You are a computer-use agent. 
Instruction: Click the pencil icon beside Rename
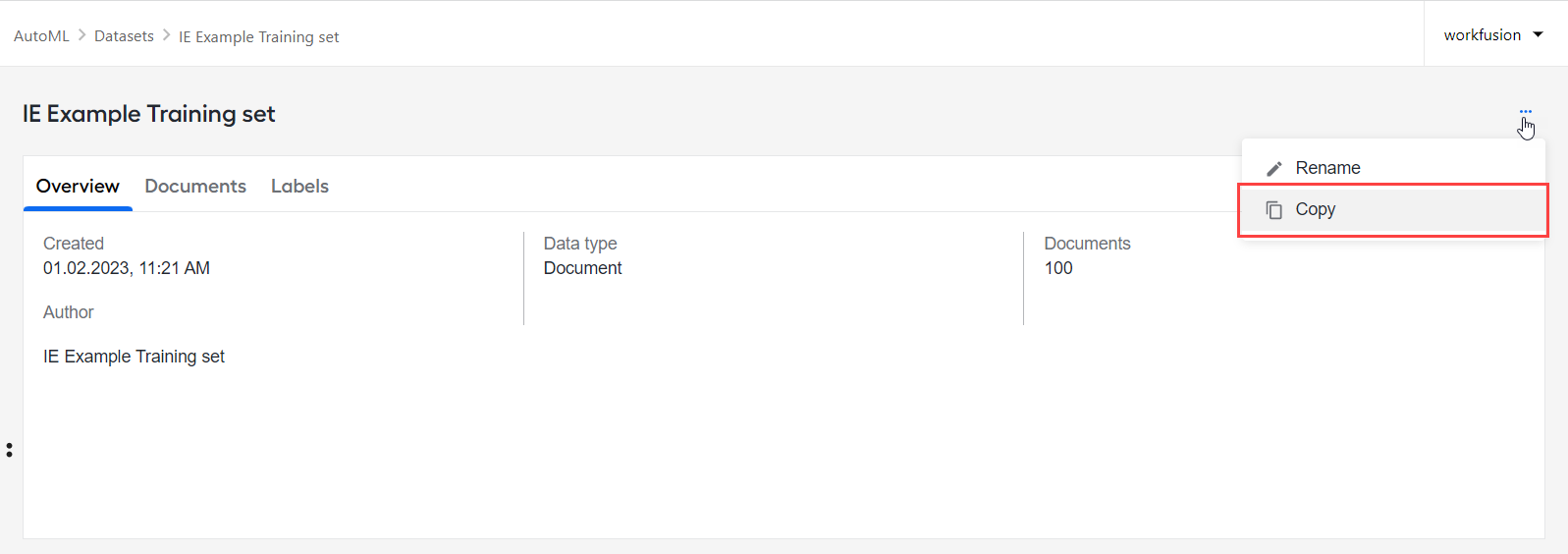pos(1273,168)
